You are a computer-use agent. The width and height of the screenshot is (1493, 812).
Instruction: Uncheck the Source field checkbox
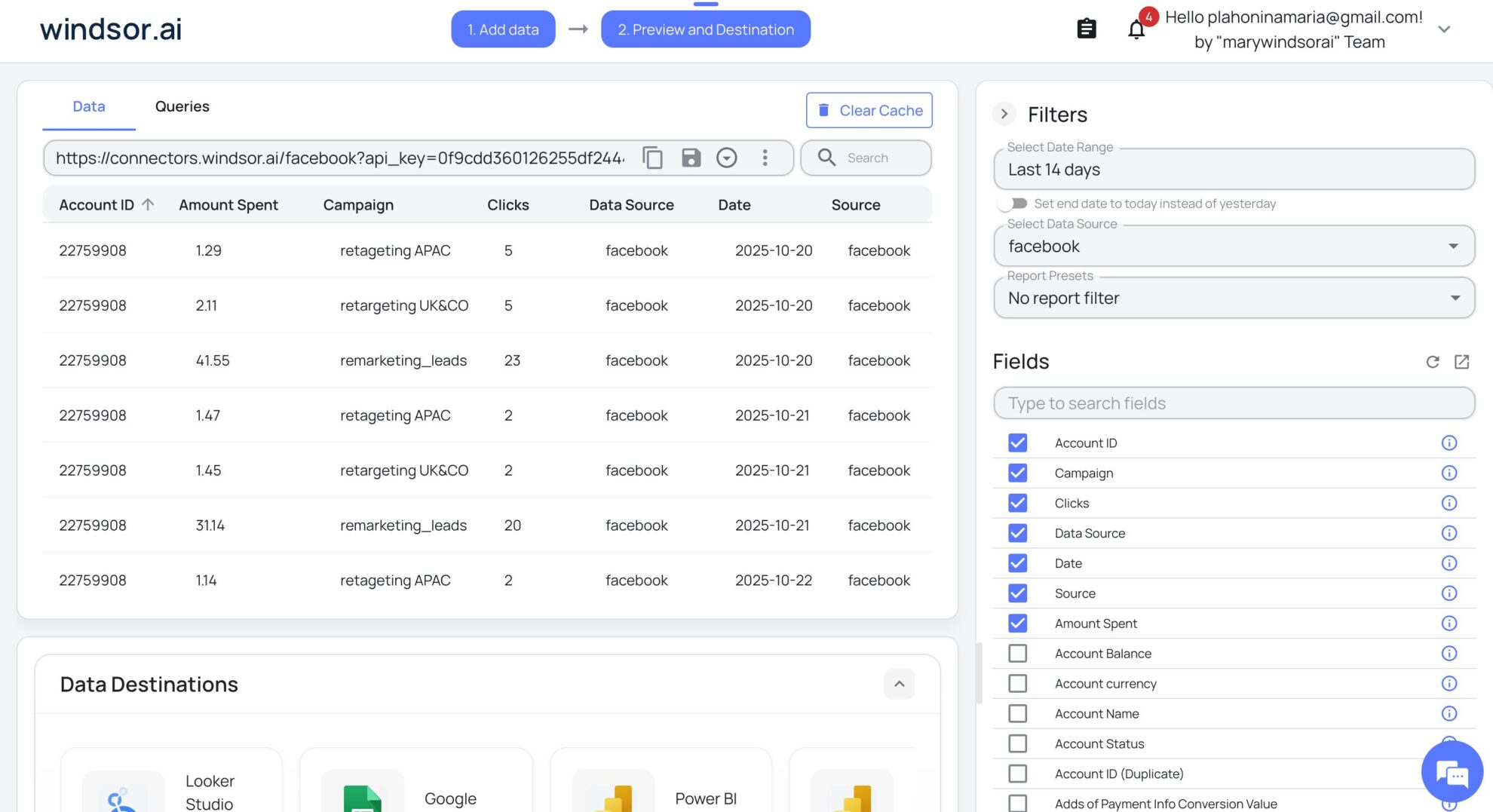[1017, 593]
